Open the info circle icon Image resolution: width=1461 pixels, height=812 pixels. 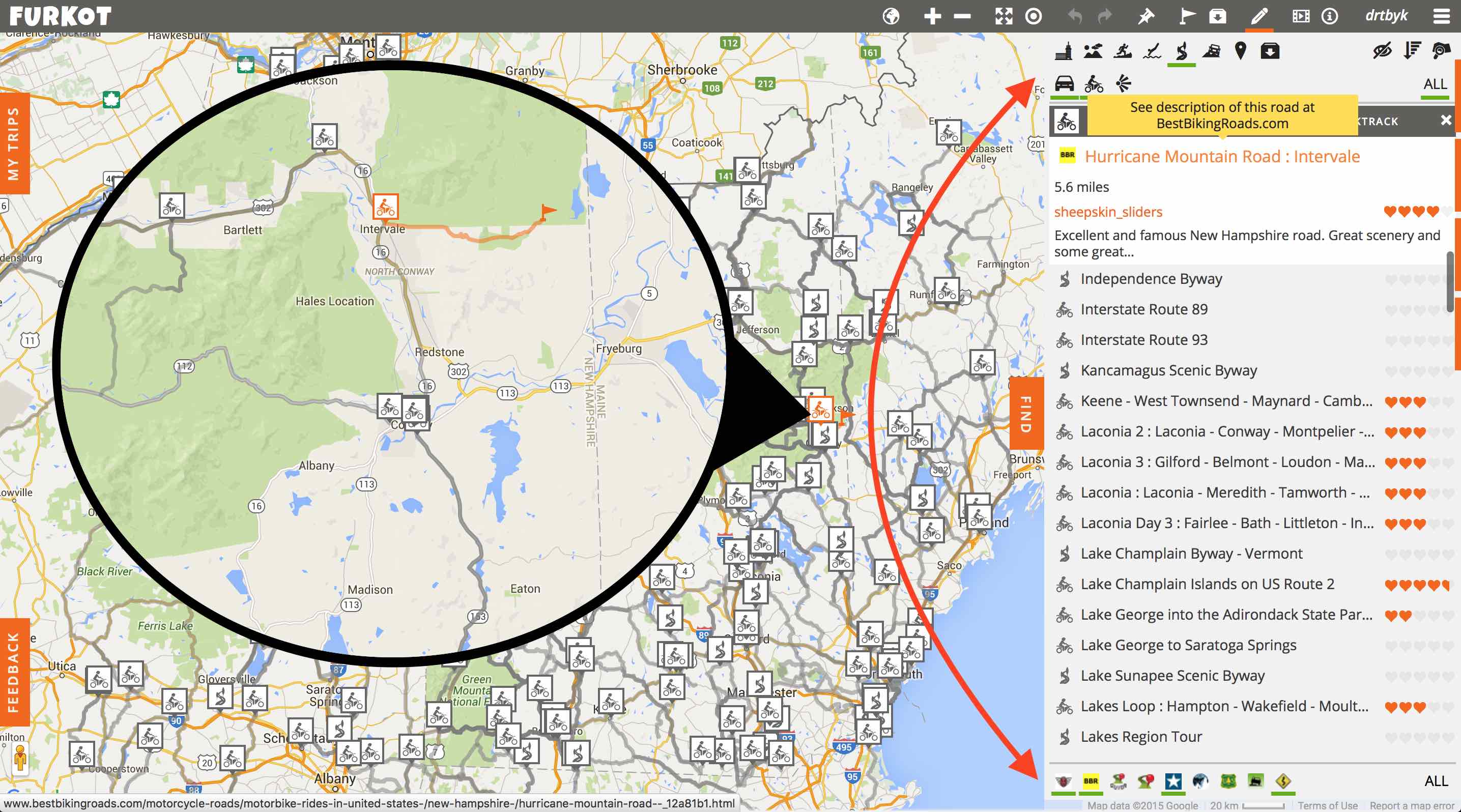tap(1329, 16)
